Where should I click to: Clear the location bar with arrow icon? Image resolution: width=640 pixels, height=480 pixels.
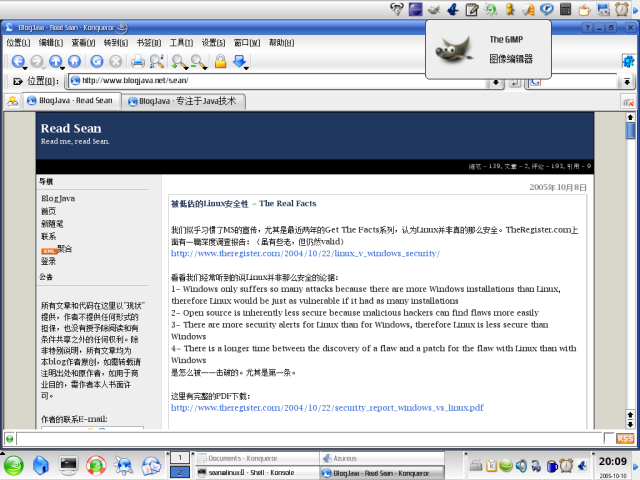[x=17, y=81]
